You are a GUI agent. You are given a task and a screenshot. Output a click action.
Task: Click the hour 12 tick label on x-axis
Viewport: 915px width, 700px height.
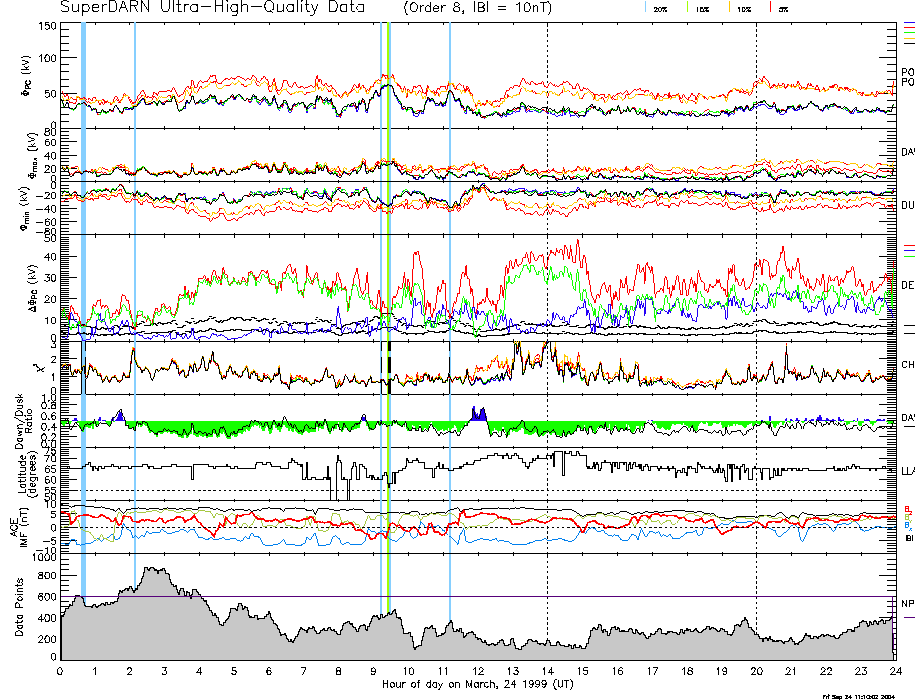tap(478, 671)
